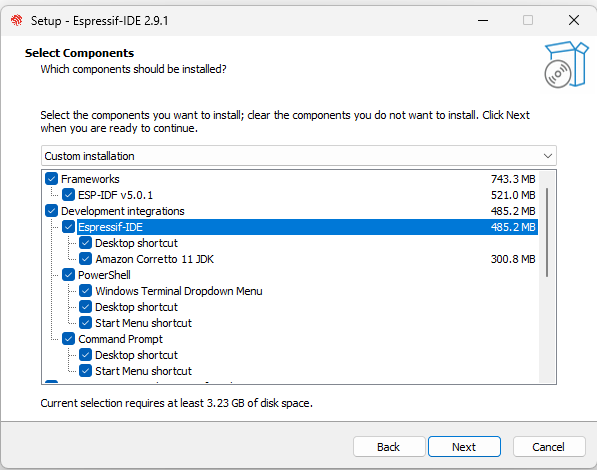Click the Back button
Image resolution: width=597 pixels, height=470 pixels.
click(389, 446)
